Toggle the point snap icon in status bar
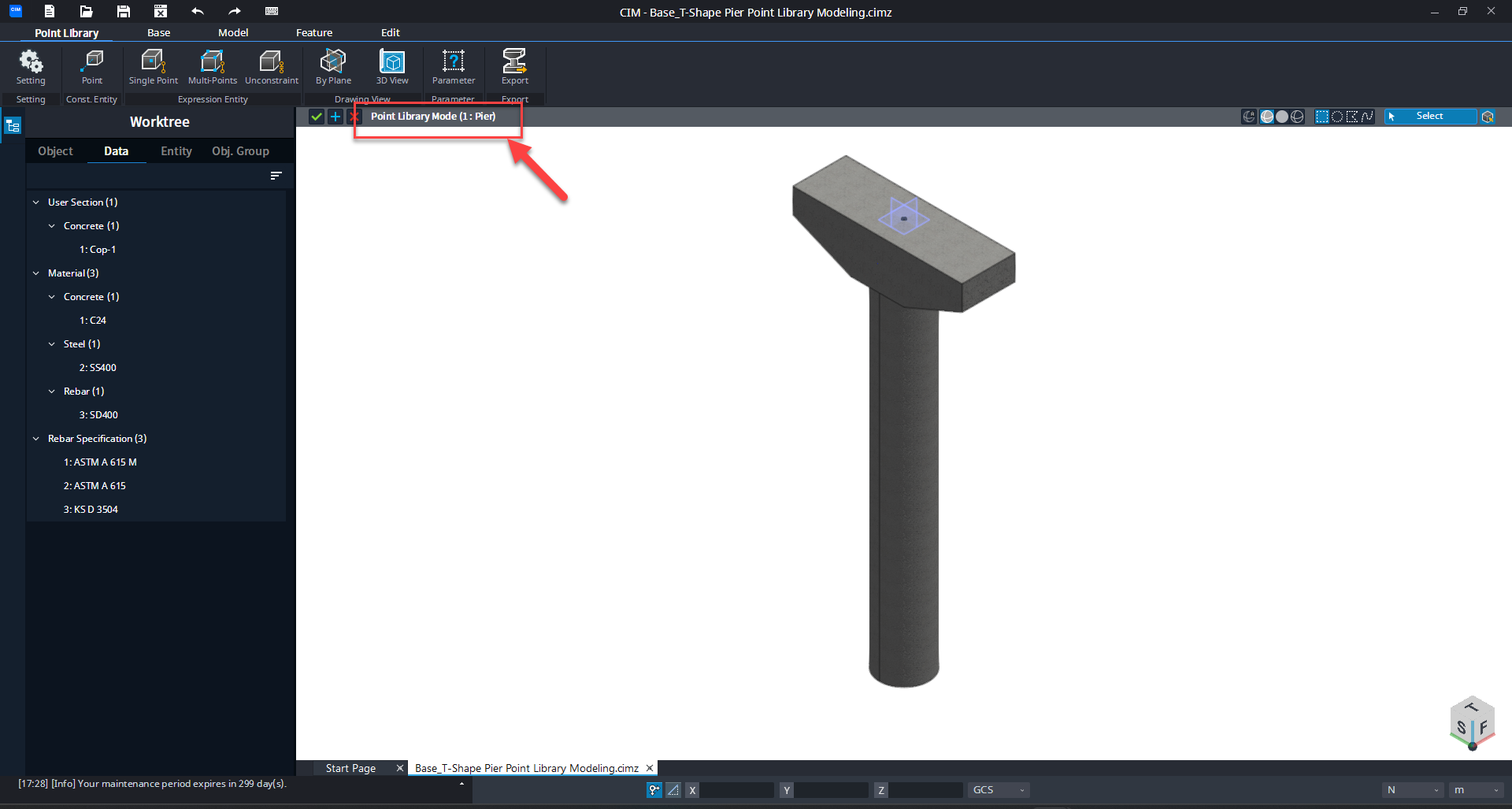The height and width of the screenshot is (809, 1512). pos(654,790)
